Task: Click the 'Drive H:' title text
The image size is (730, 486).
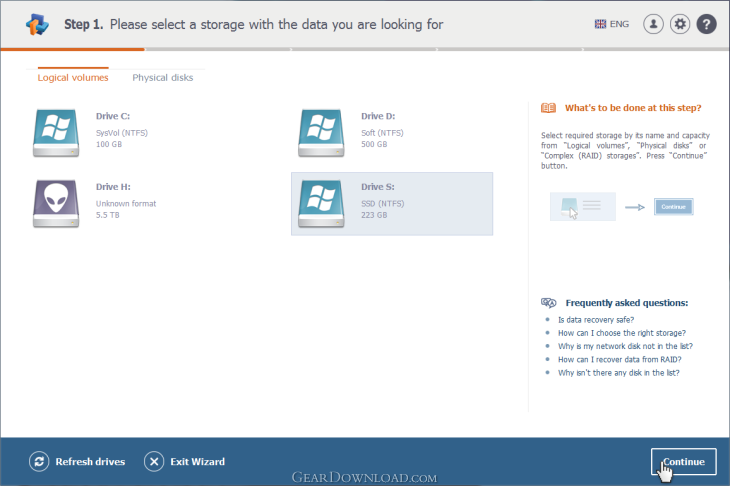Action: tap(113, 187)
